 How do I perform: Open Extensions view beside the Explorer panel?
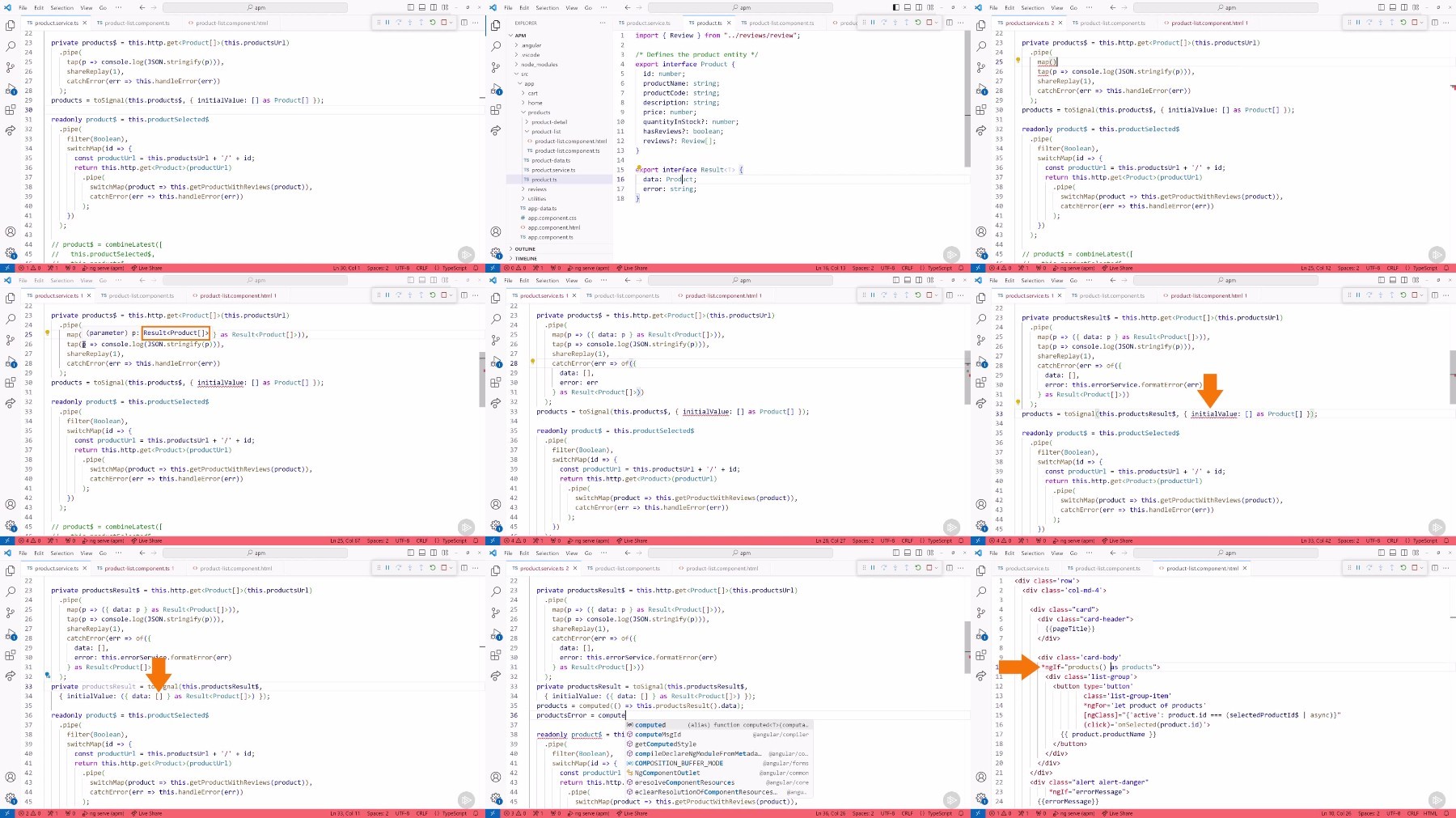point(496,110)
